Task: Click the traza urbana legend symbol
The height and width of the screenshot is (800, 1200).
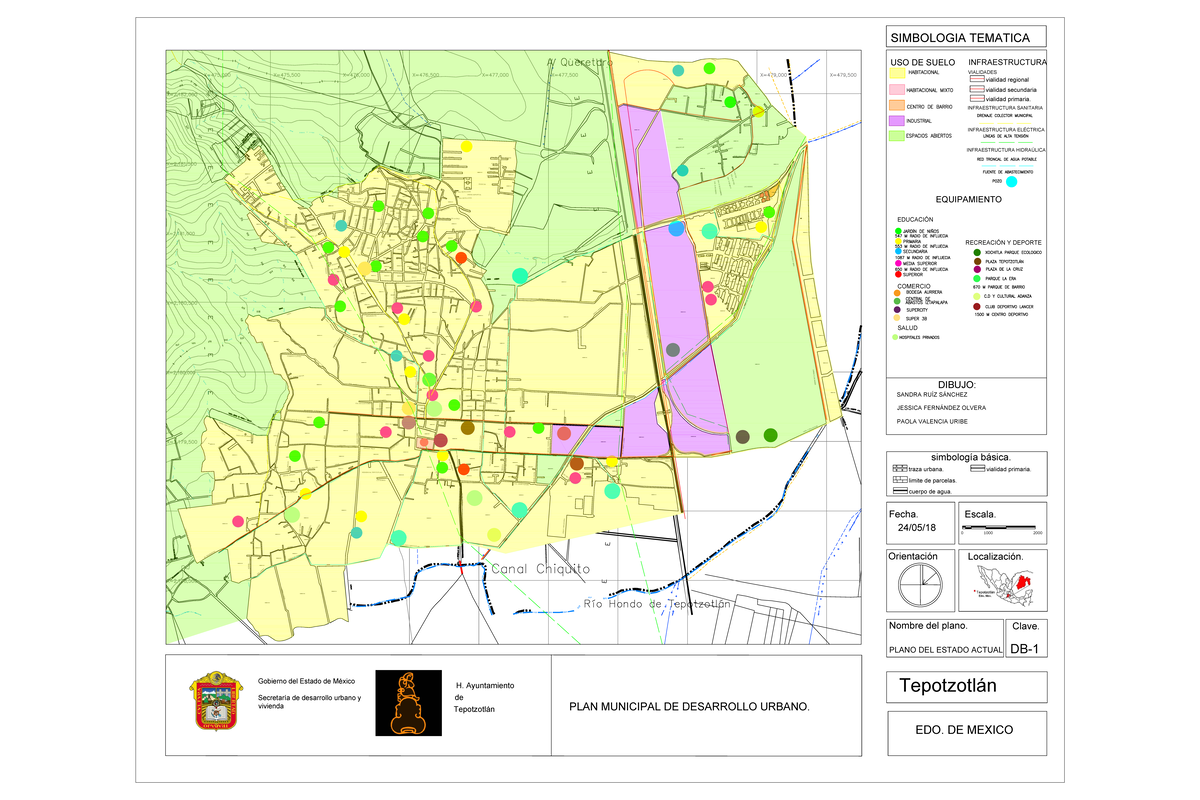Action: pos(898,468)
